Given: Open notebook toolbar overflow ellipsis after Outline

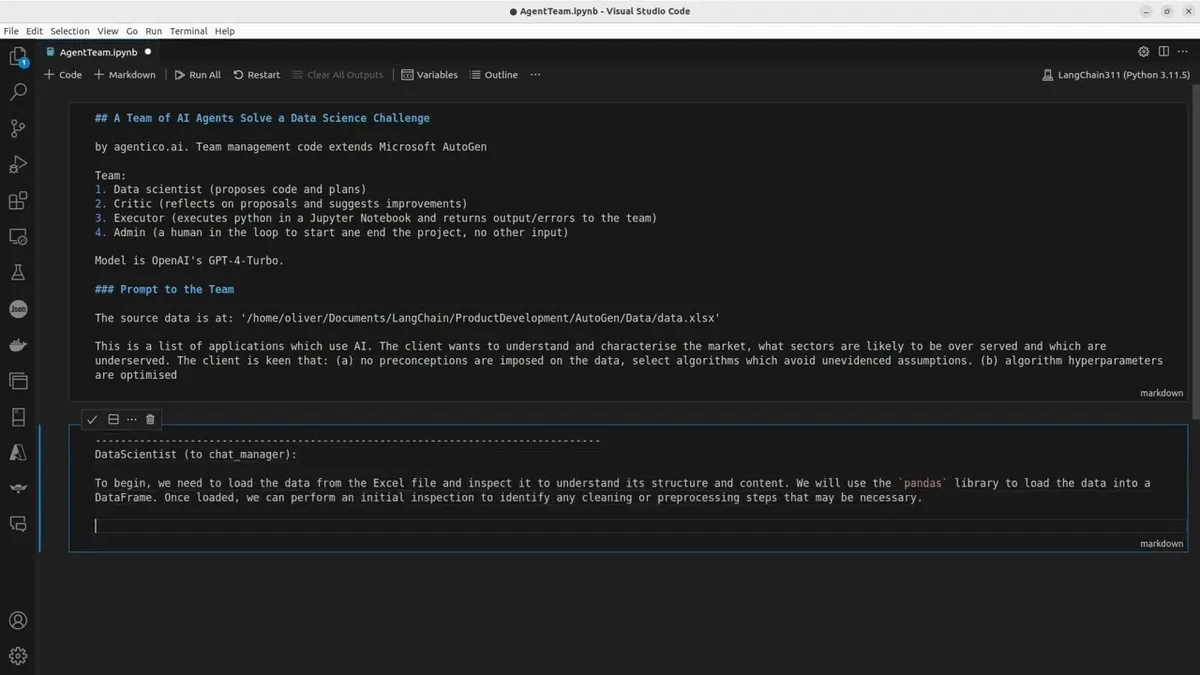Looking at the screenshot, I should [535, 75].
